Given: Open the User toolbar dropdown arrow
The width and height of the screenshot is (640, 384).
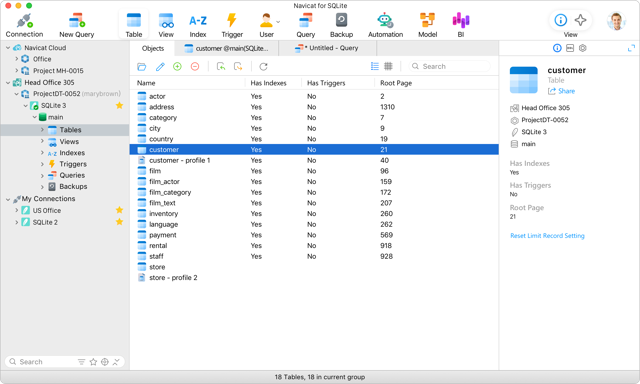Looking at the screenshot, I should tap(278, 22).
